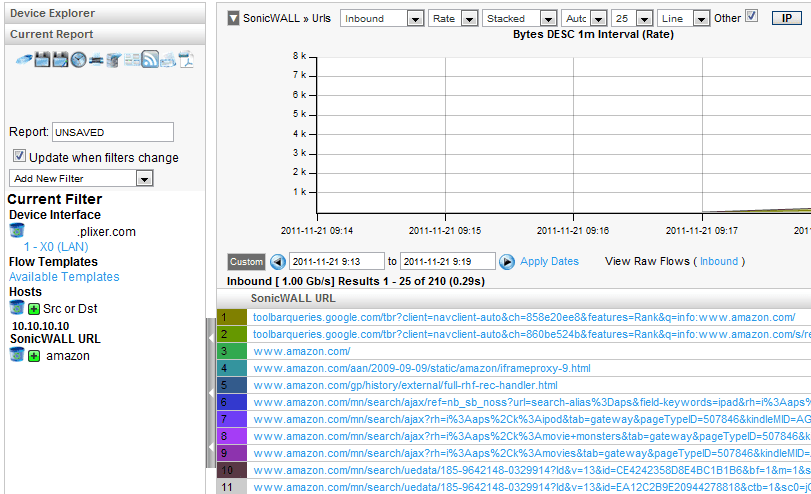This screenshot has width=811, height=494.
Task: Click the blue color swatch for row 6
Action: [232, 402]
